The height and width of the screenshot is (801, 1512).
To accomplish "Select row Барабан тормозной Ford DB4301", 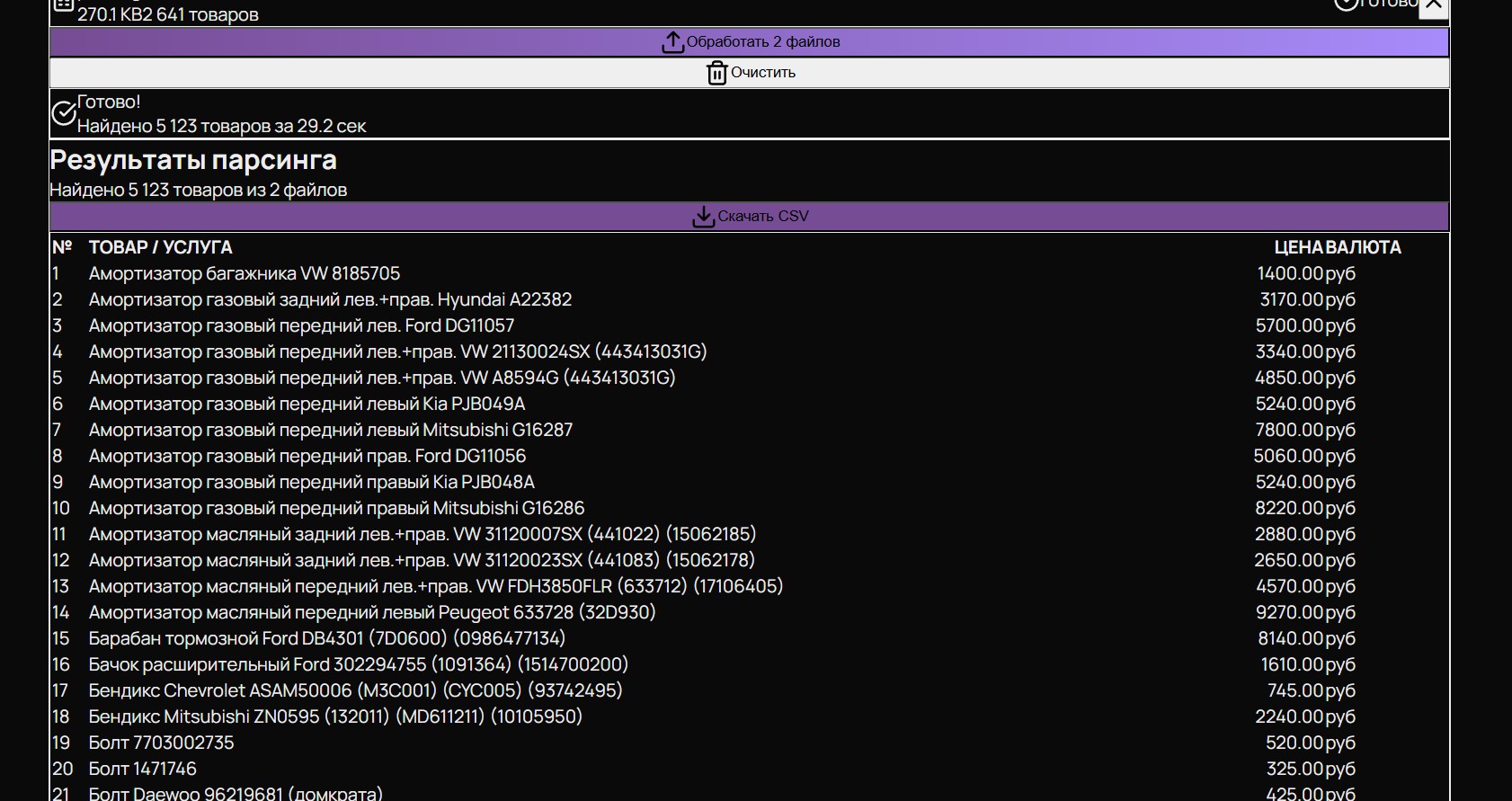I will 749,638.
